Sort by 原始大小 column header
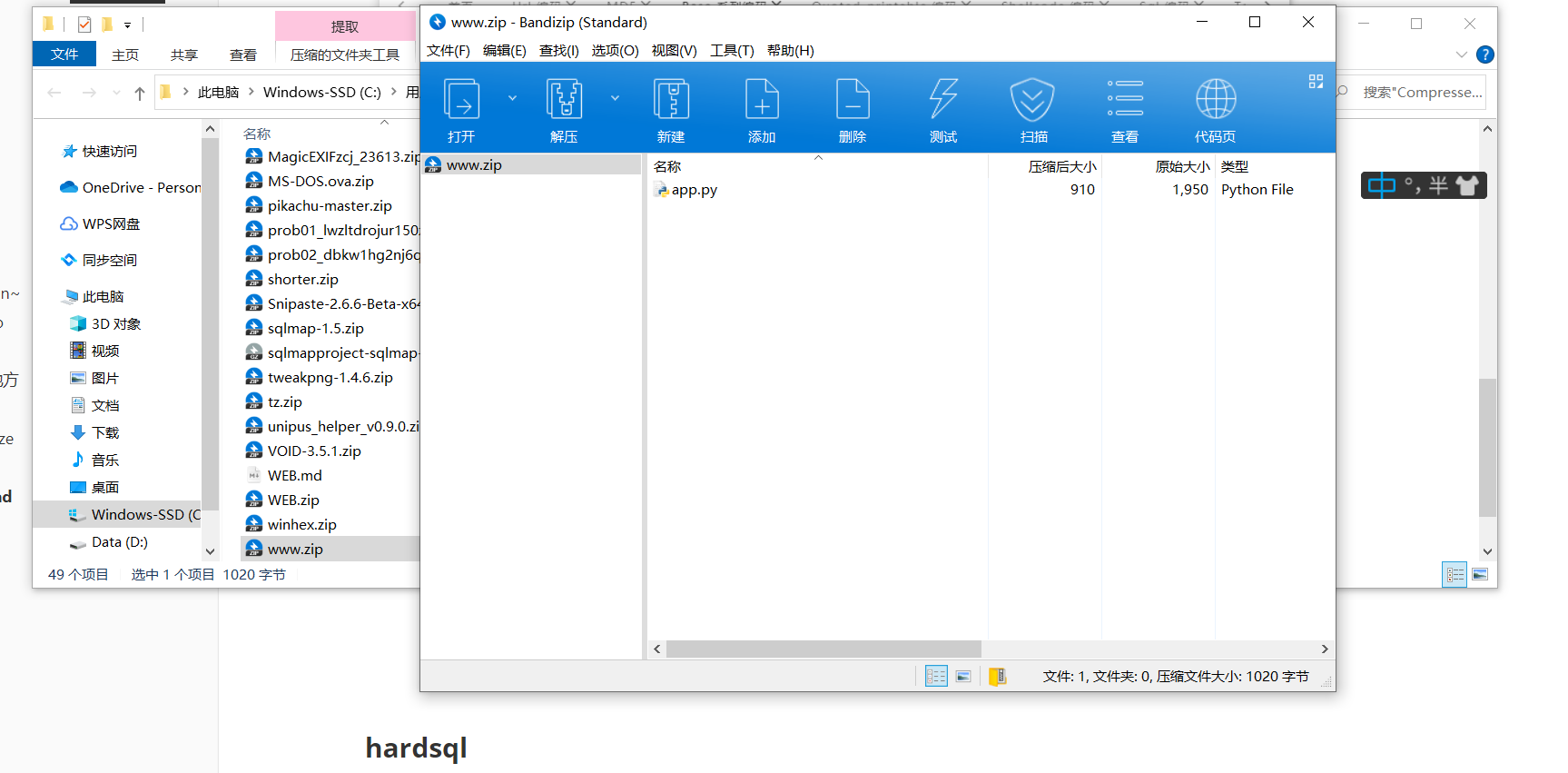 pyautogui.click(x=1182, y=167)
